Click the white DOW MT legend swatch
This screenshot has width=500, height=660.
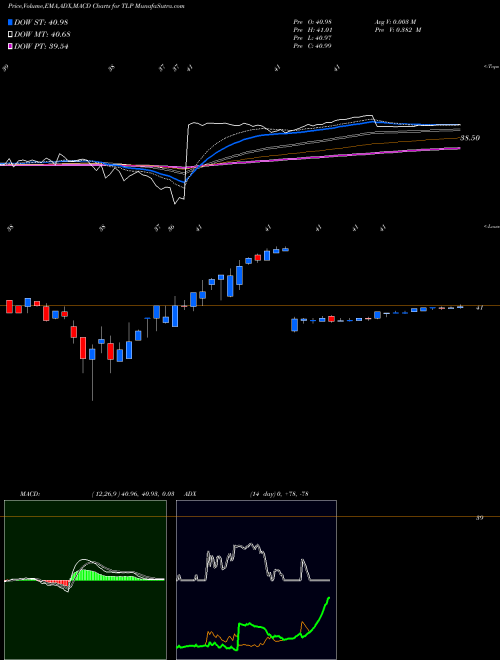(x=10, y=34)
